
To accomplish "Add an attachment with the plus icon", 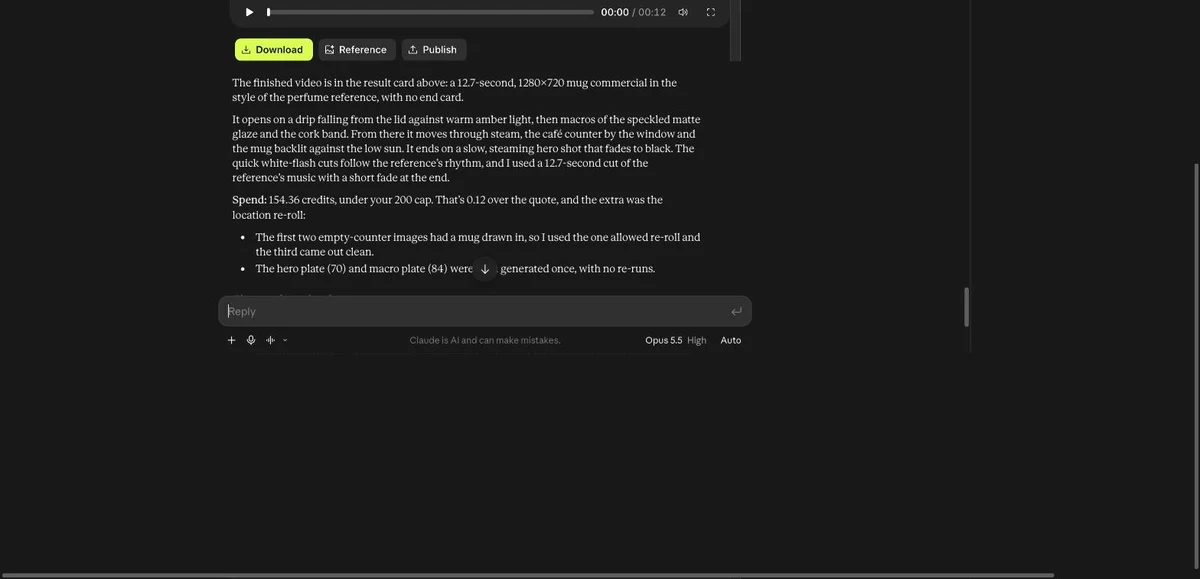I will (232, 340).
